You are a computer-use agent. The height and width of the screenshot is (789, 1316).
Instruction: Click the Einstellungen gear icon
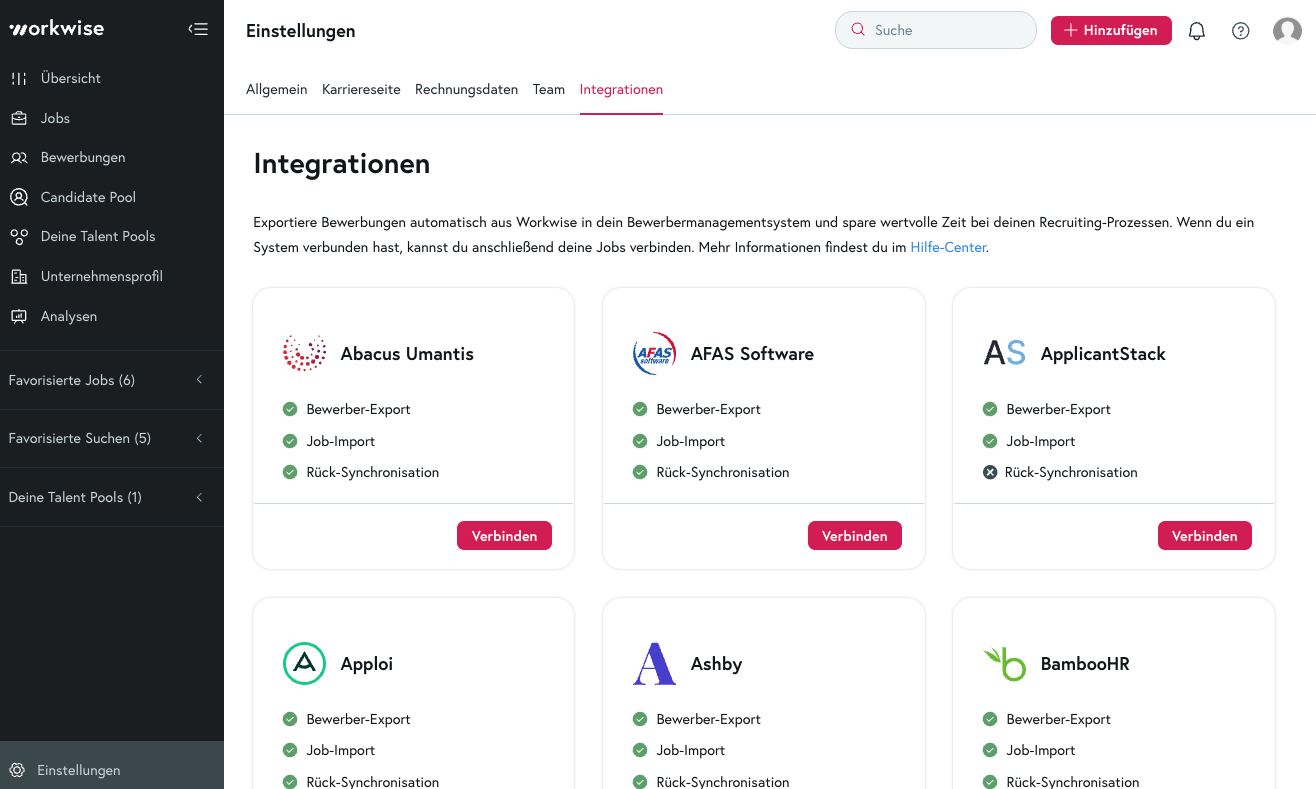point(17,770)
